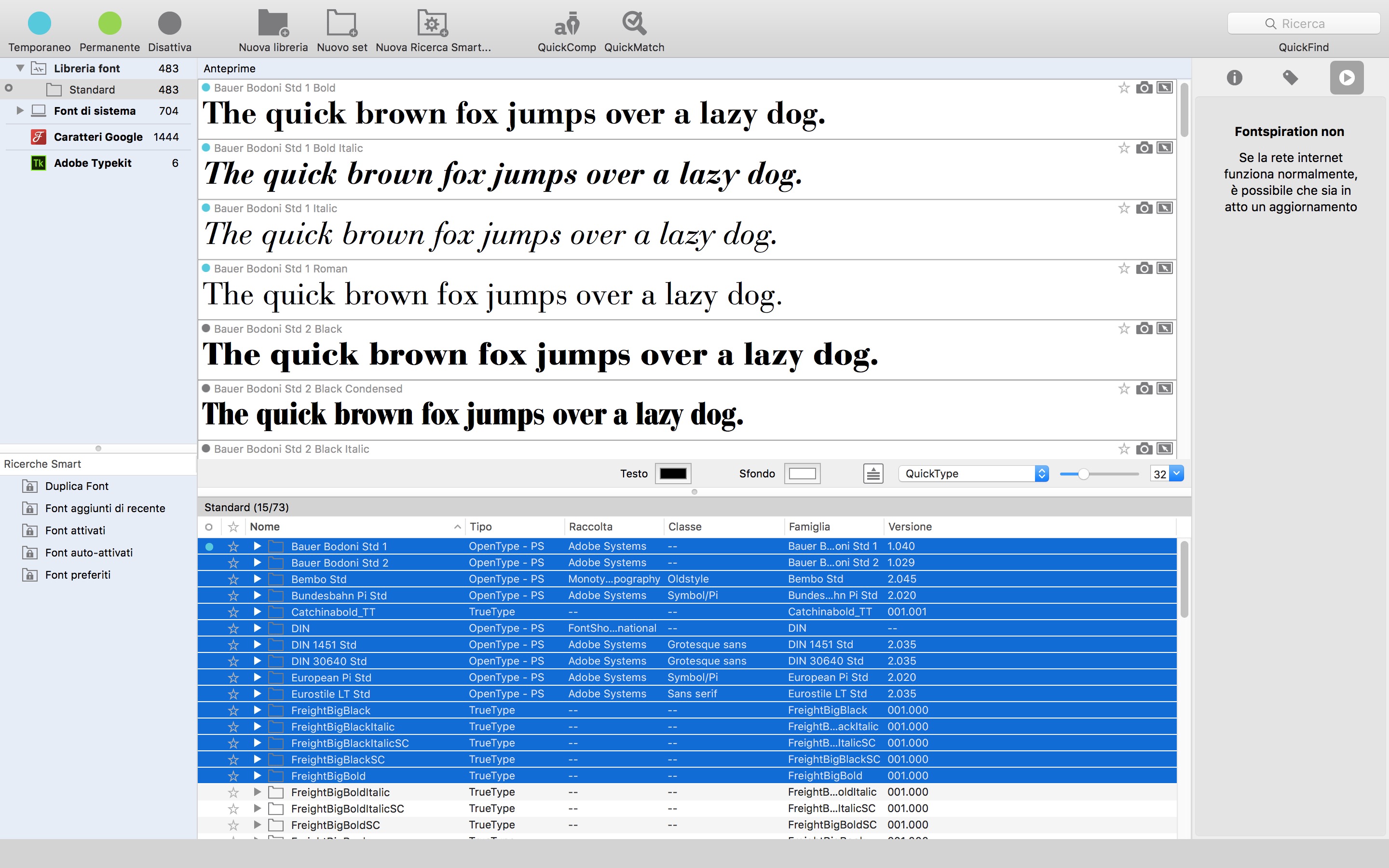The image size is (1389, 868).
Task: Click Nuova Ricerca Smart icon
Action: coord(432,24)
